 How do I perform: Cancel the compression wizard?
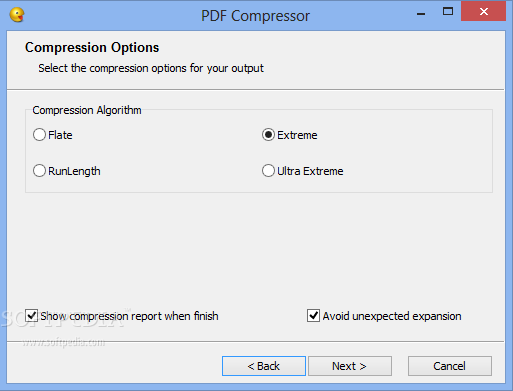pos(449,366)
